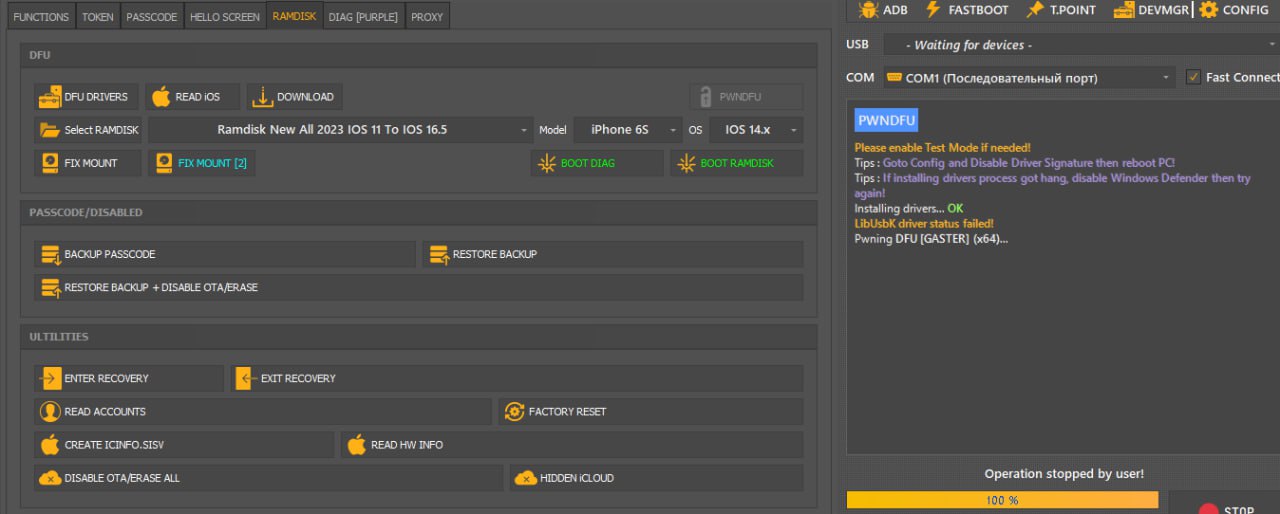Open the Ramdisk version dropdown
The width and height of the screenshot is (1280, 514).
pyautogui.click(x=341, y=130)
